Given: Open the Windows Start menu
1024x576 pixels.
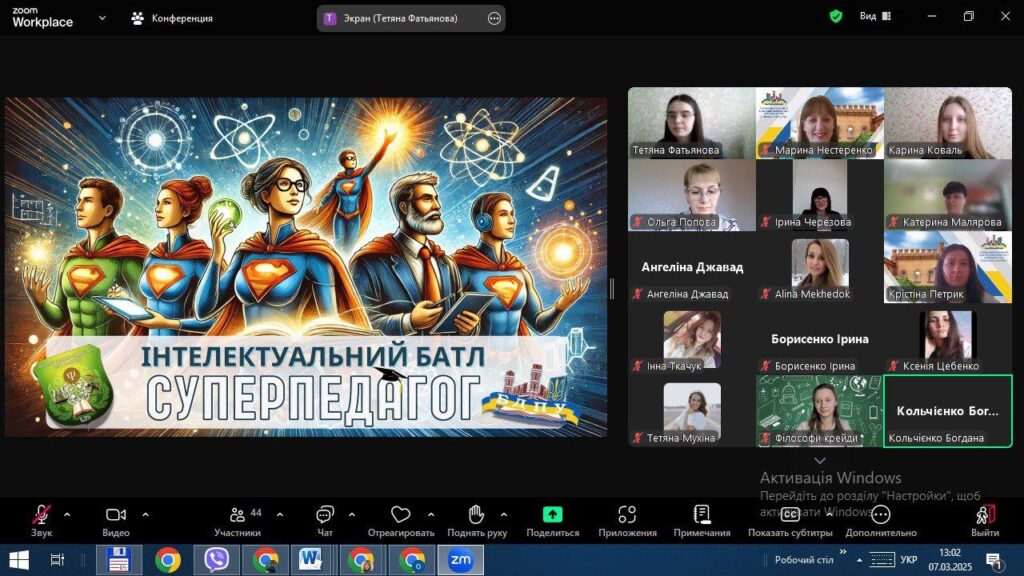Looking at the screenshot, I should click(x=19, y=560).
